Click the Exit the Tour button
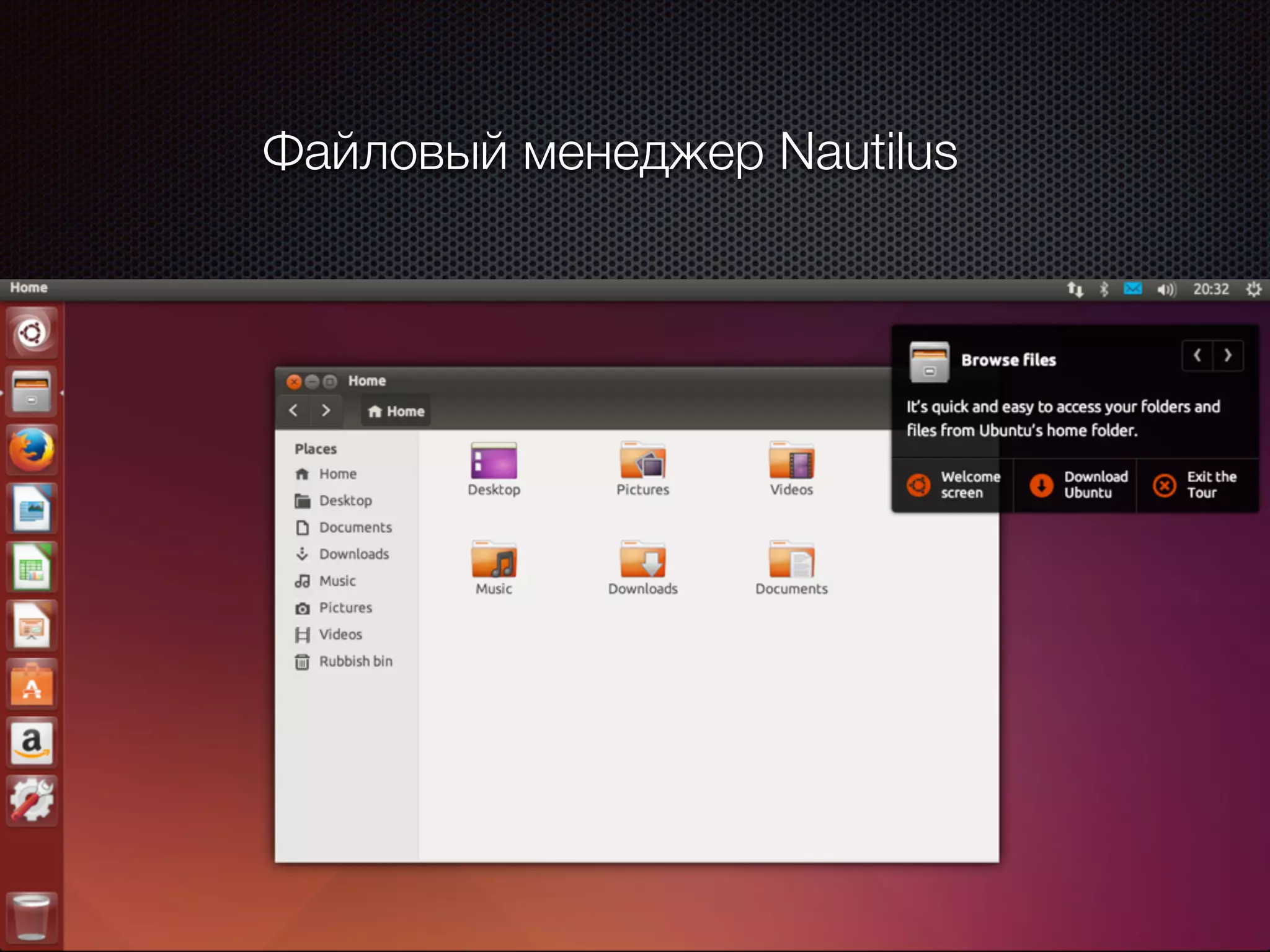Image resolution: width=1270 pixels, height=952 pixels. tap(1197, 485)
